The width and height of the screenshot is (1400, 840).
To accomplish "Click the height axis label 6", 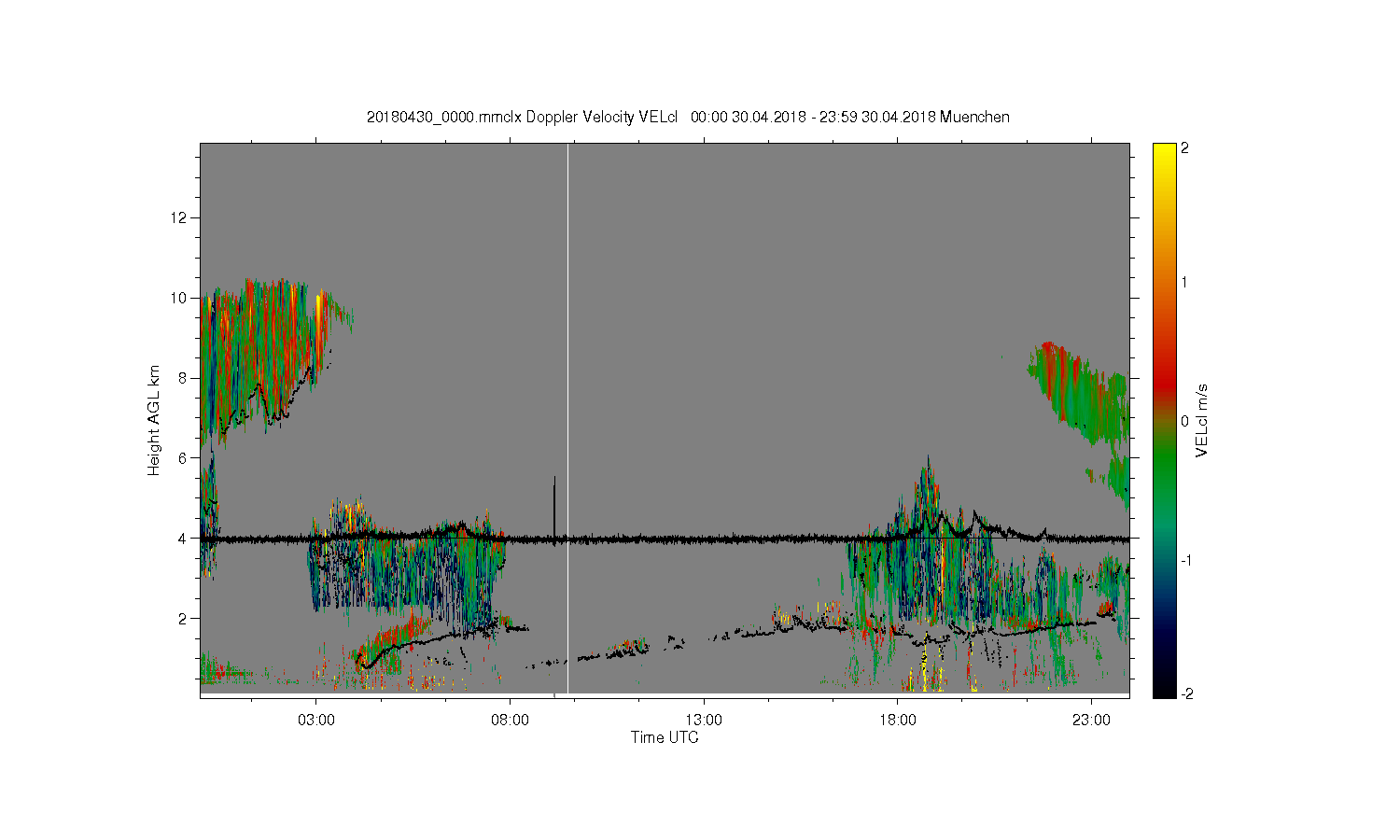I will click(183, 458).
